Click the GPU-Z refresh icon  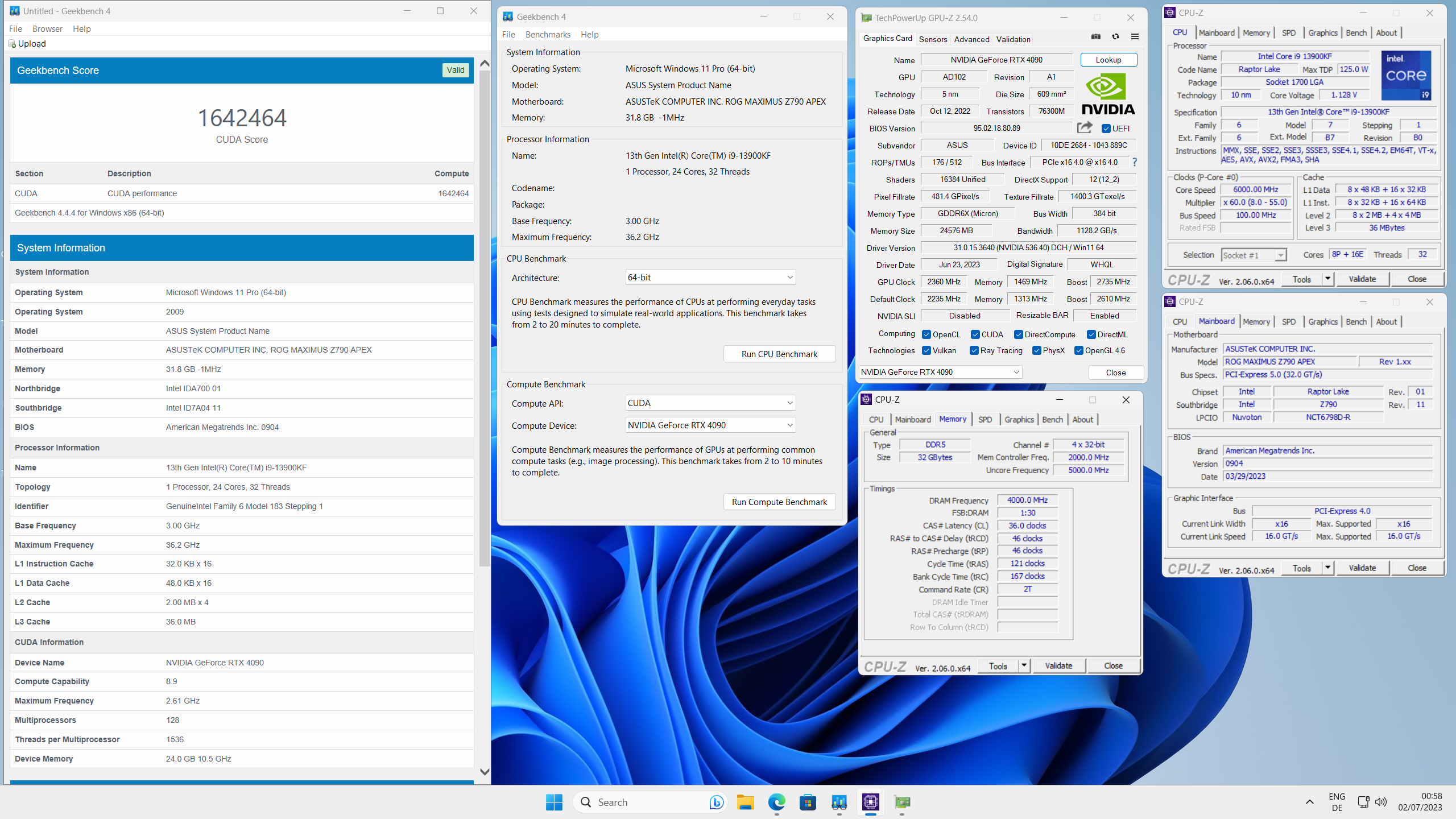1115,37
